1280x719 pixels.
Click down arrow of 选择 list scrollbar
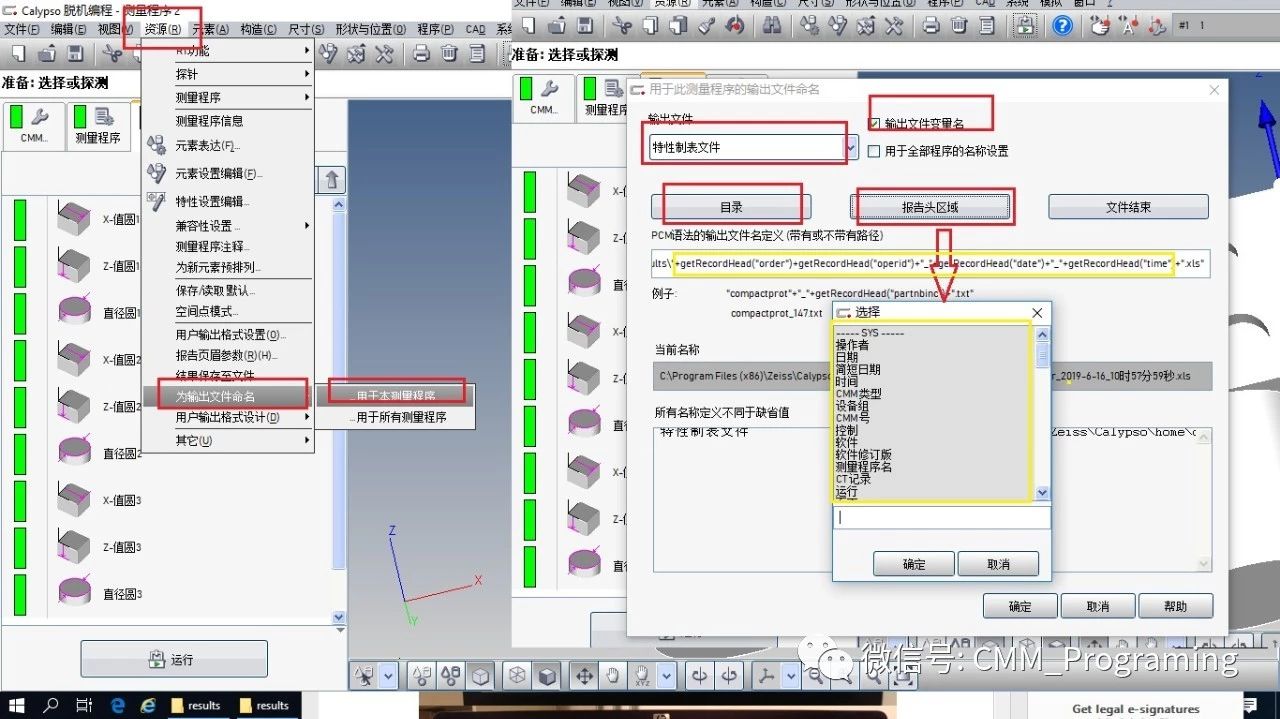coord(1043,492)
